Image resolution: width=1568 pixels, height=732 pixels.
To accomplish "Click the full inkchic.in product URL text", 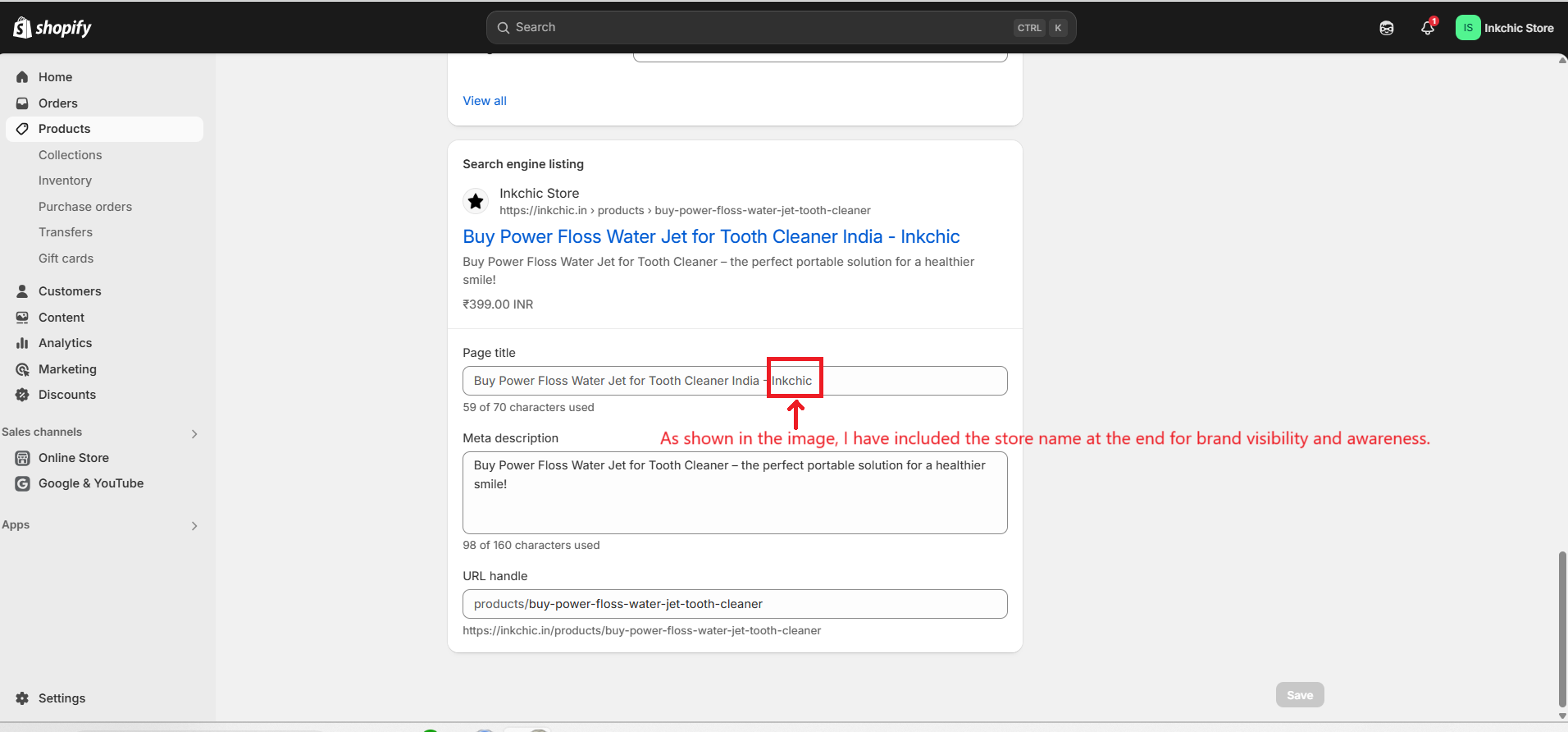I will point(641,631).
